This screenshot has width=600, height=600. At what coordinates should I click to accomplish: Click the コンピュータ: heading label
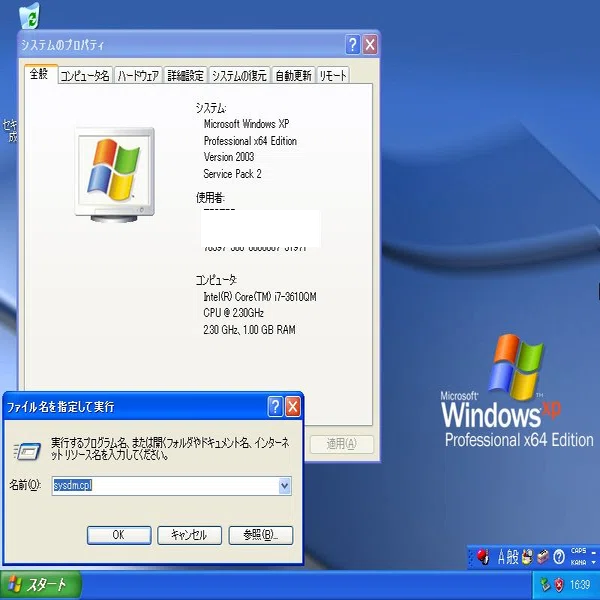[216, 280]
